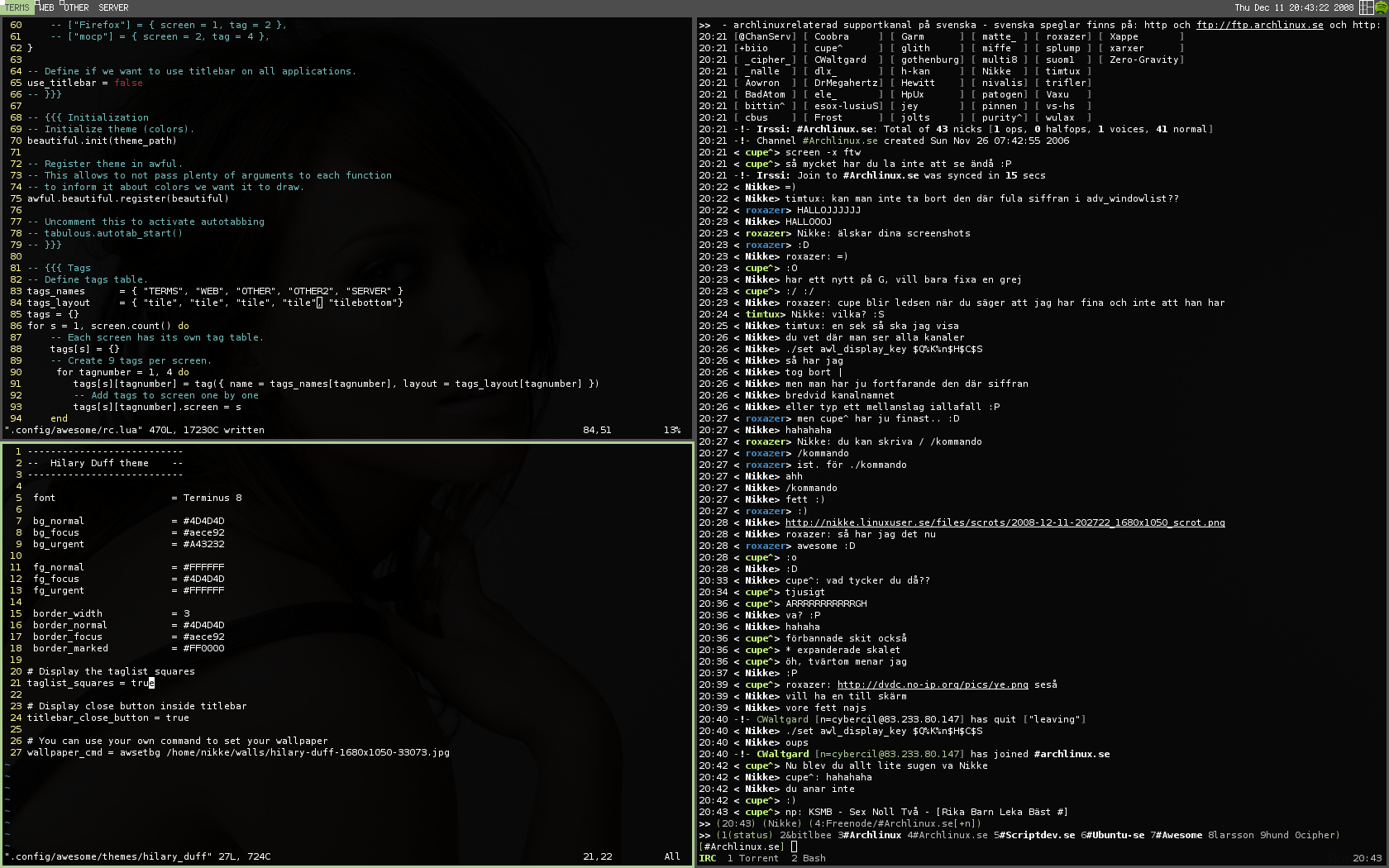Click the bg_normal #4D4D4D value

(203, 521)
